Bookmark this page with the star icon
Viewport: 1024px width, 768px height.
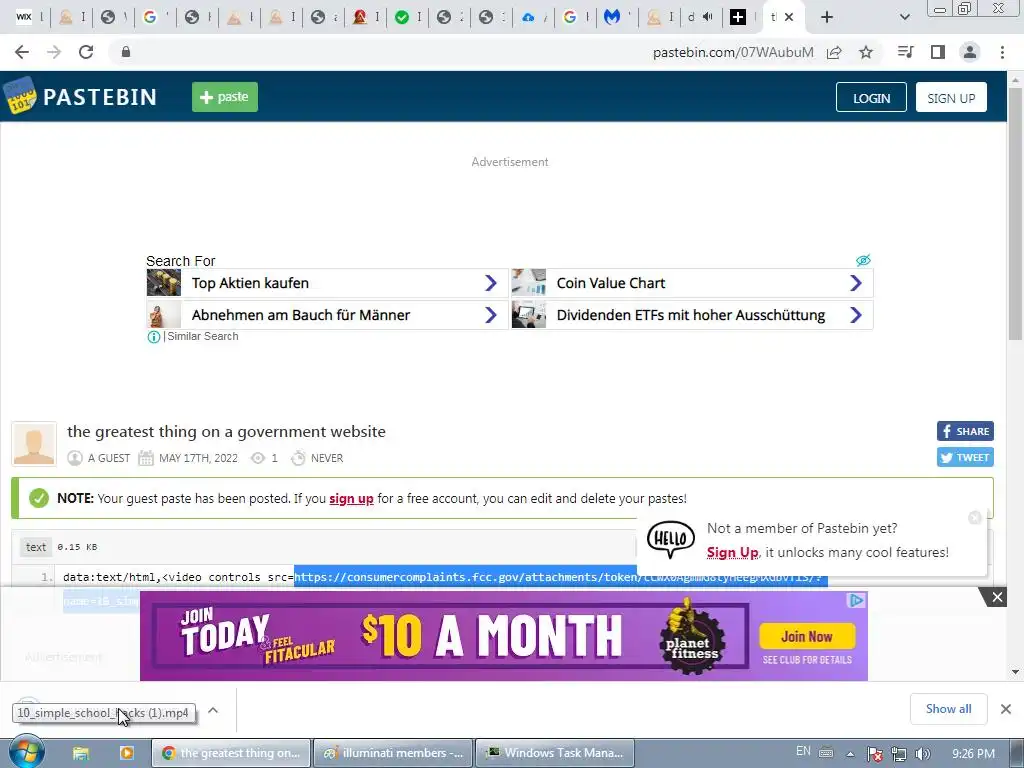click(866, 52)
